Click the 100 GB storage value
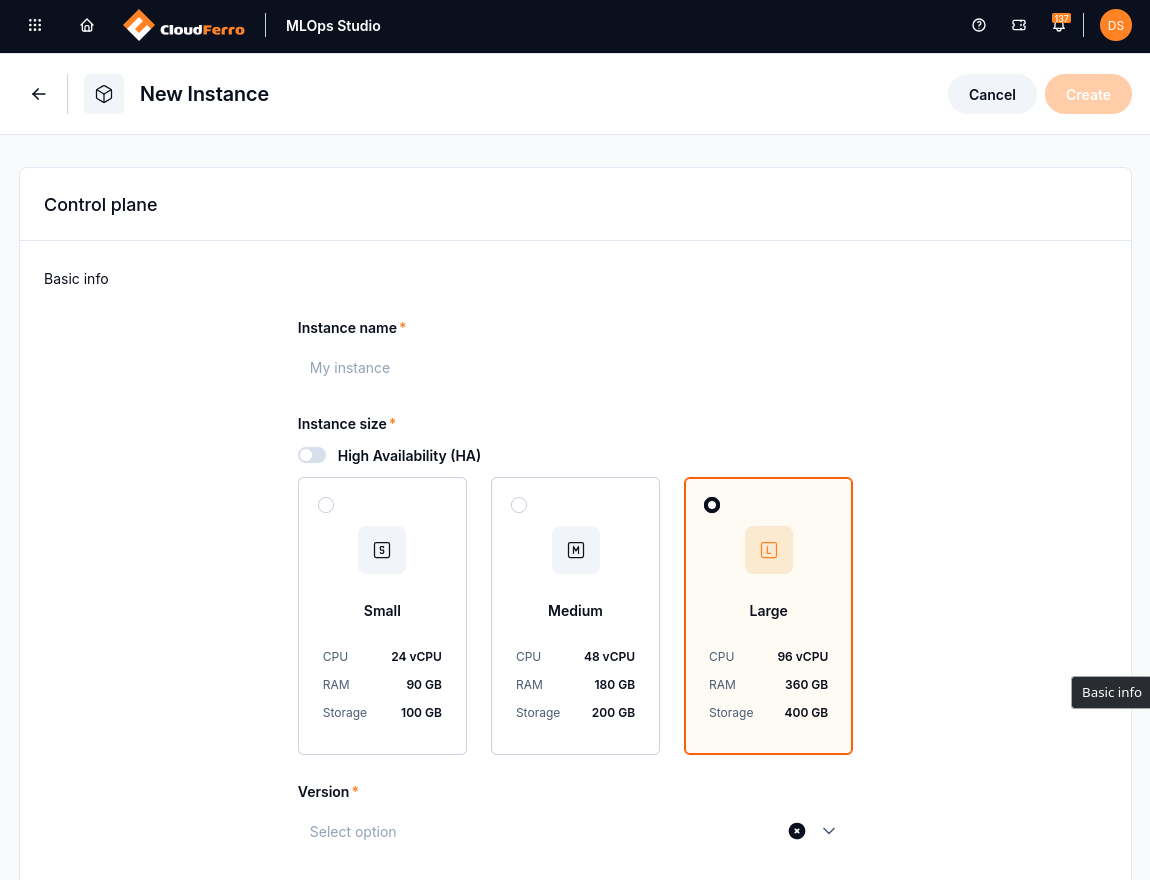This screenshot has width=1150, height=880. (421, 712)
